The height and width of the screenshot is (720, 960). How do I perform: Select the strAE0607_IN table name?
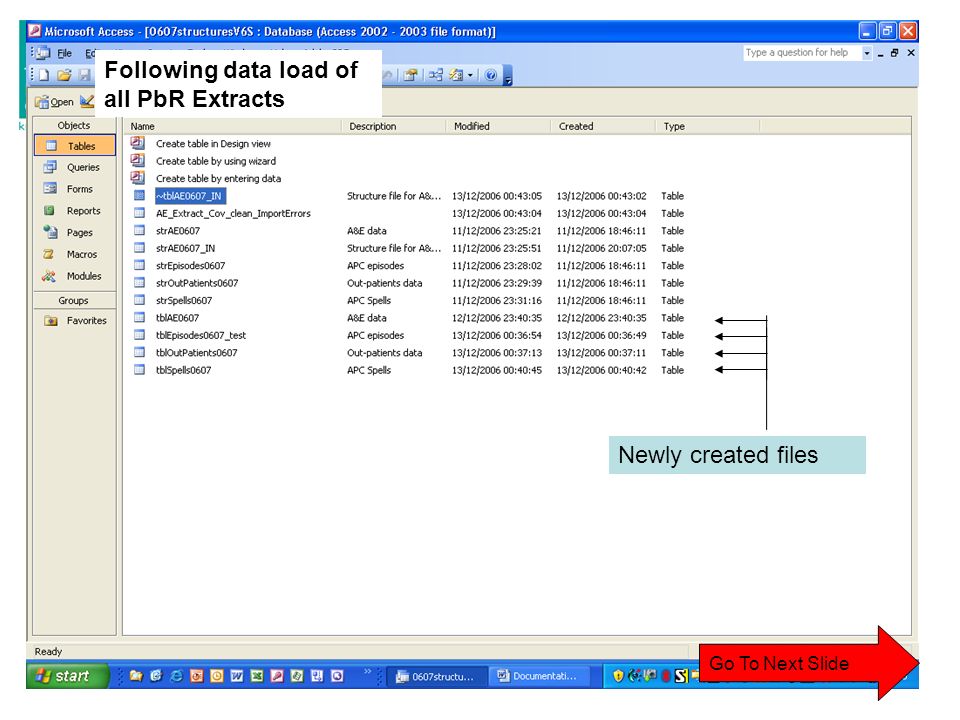click(186, 248)
